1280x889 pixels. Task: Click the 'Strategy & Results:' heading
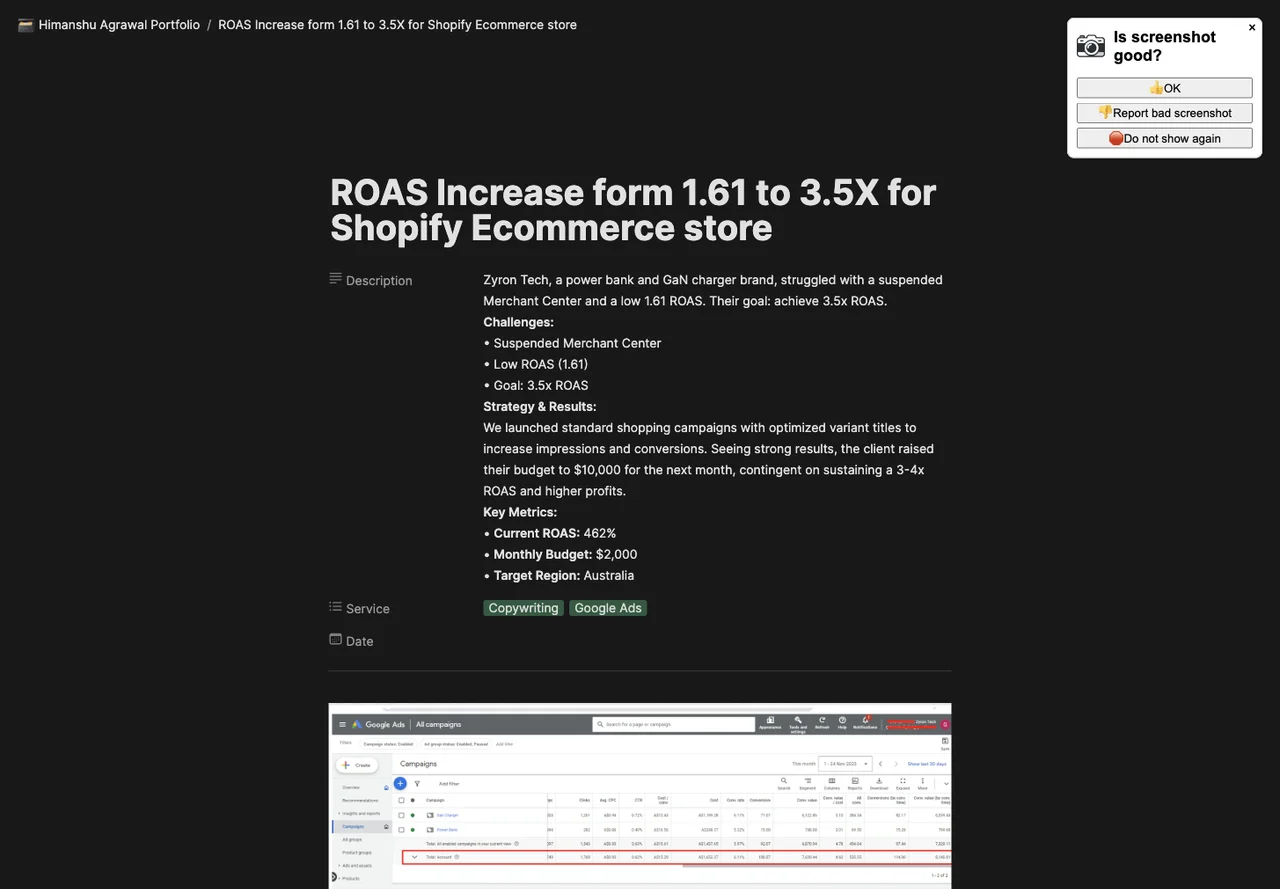click(540, 406)
